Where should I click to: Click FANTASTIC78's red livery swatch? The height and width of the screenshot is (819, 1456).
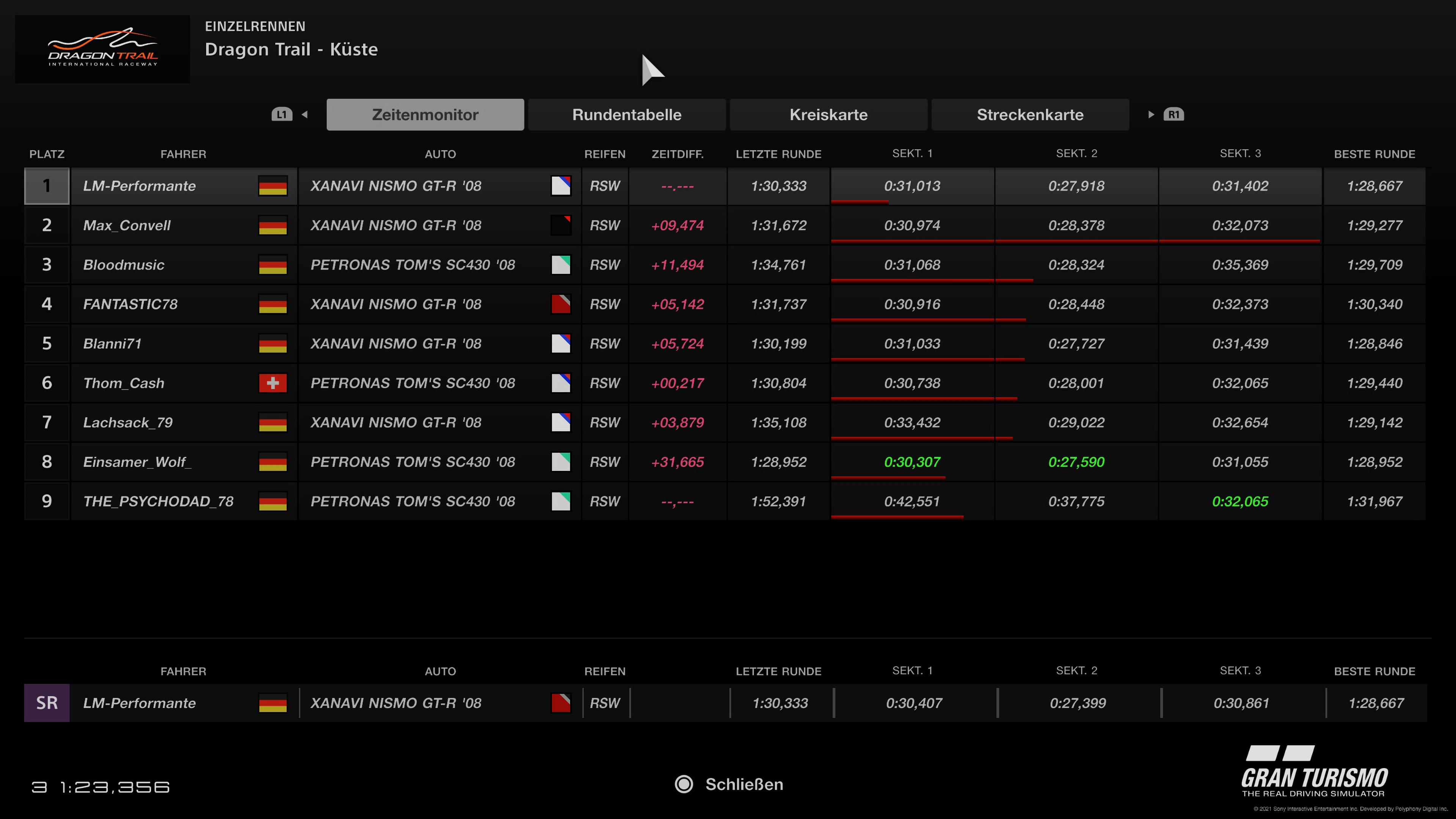(x=561, y=304)
